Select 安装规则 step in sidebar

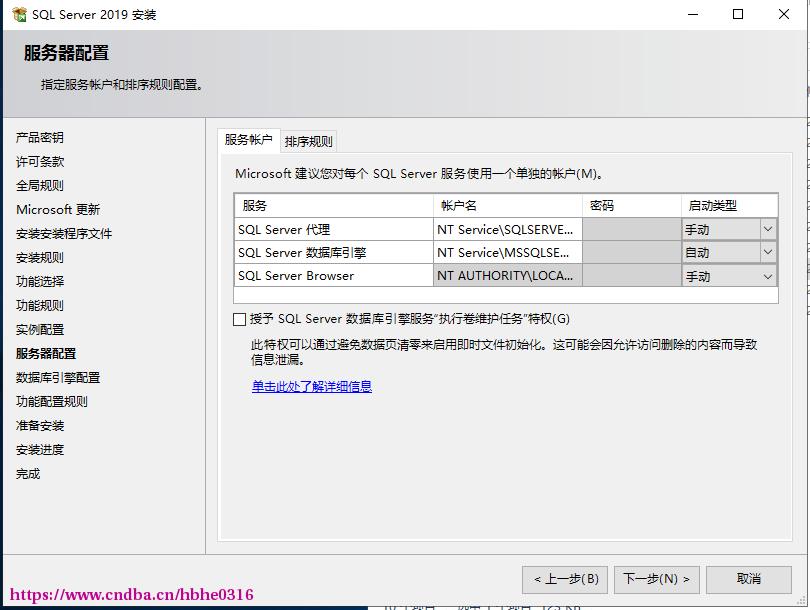(x=40, y=258)
